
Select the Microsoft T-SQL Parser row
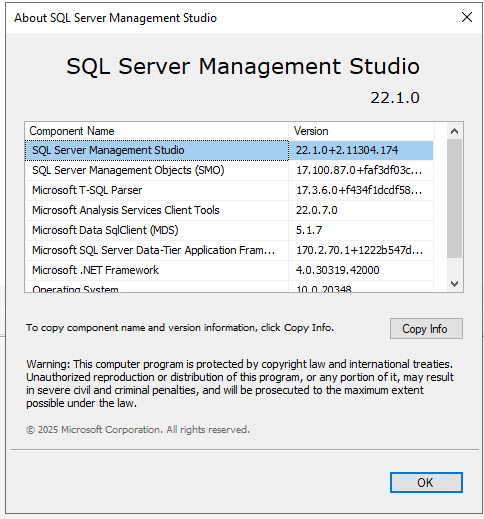pyautogui.click(x=229, y=190)
